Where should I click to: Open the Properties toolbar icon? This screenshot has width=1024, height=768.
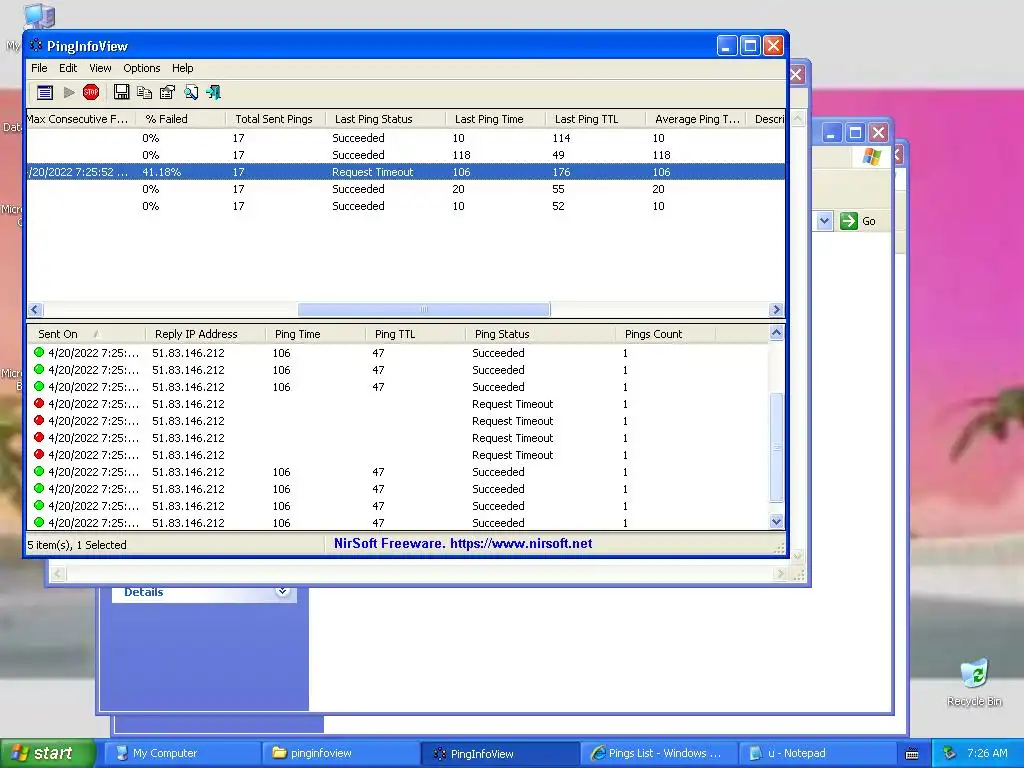click(x=167, y=93)
